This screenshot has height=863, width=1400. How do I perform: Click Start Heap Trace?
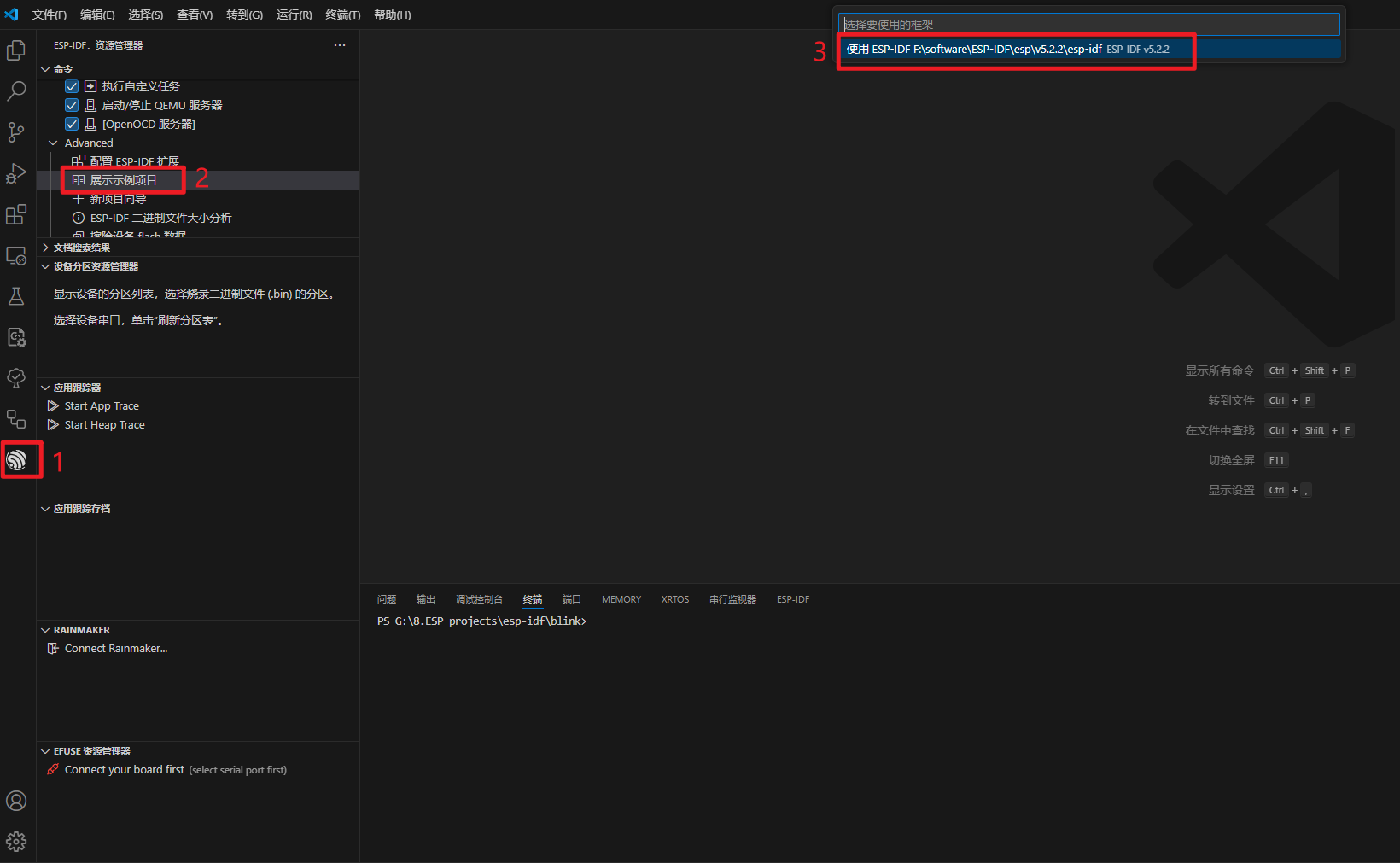click(105, 425)
